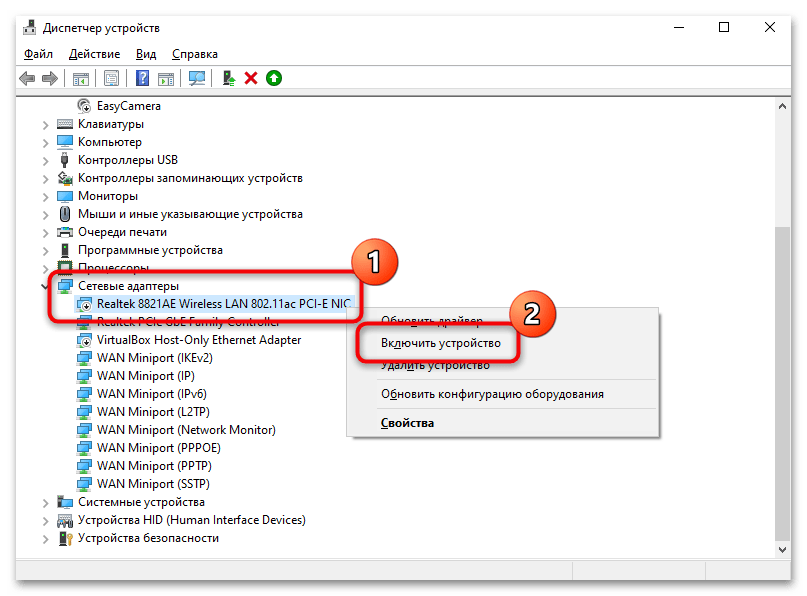Click the vertical scrollbar down arrow

pyautogui.click(x=783, y=548)
